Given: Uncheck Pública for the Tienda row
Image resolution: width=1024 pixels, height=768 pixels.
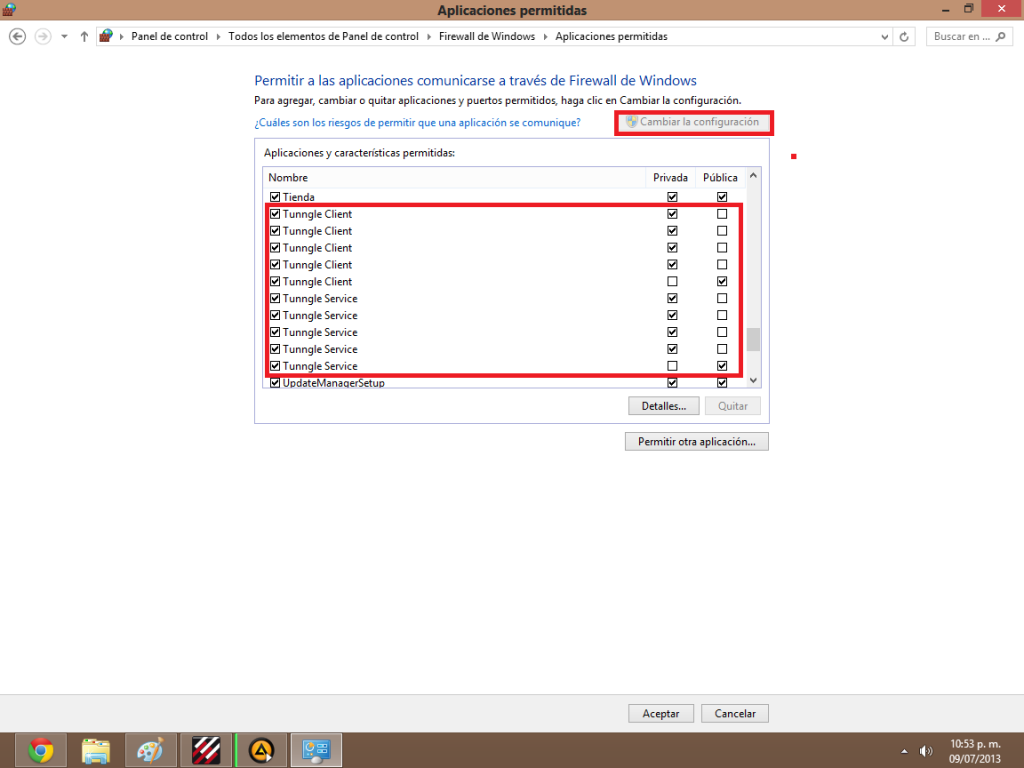Looking at the screenshot, I should click(x=722, y=197).
